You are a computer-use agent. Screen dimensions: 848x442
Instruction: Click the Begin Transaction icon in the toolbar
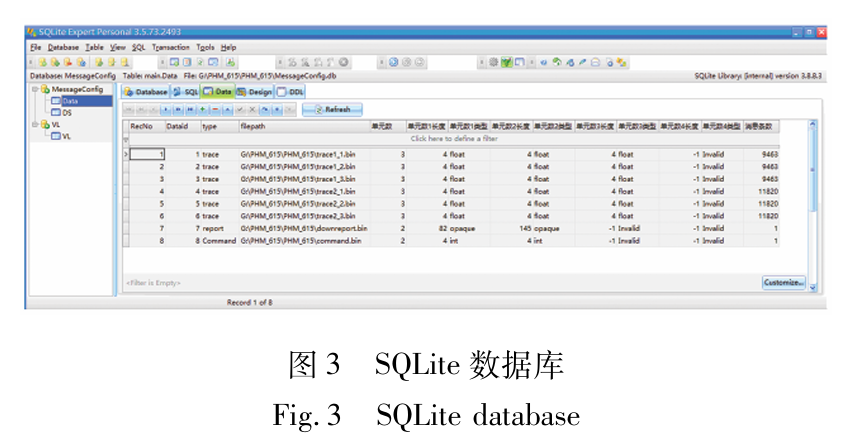coord(393,62)
